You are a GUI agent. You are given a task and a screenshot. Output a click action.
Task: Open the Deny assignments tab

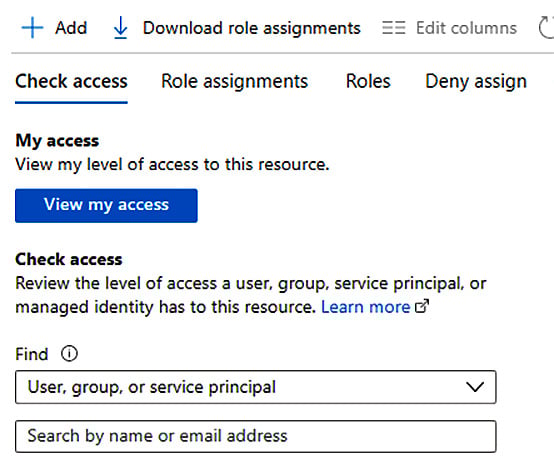click(x=476, y=82)
